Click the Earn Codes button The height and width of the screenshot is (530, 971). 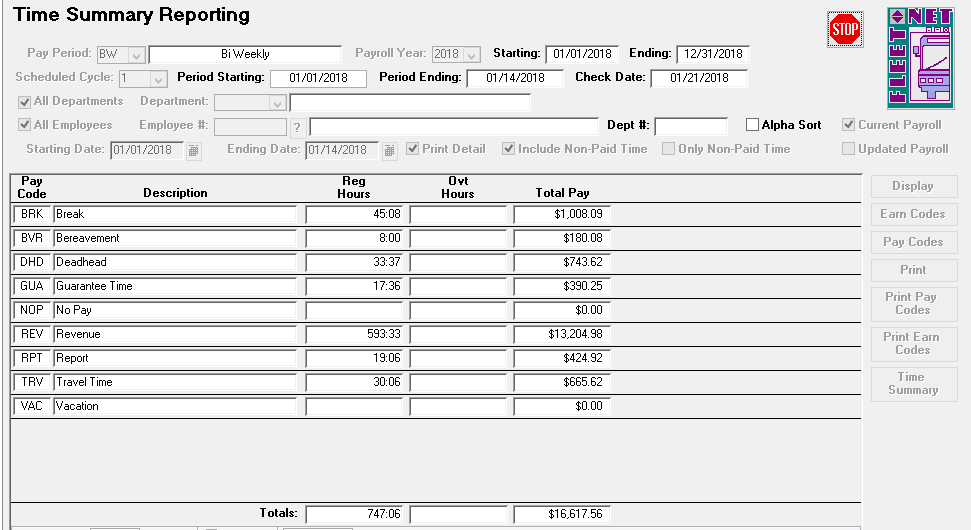tap(912, 214)
